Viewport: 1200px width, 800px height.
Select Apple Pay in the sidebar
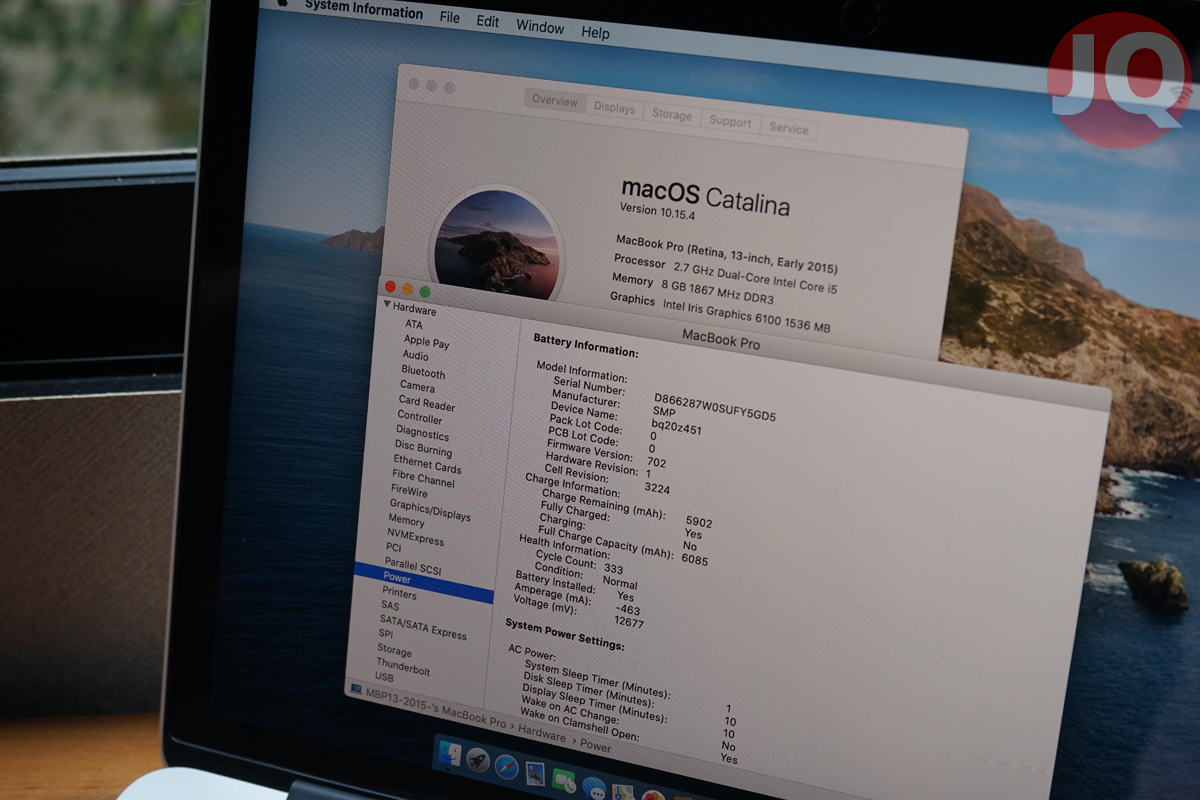click(426, 343)
